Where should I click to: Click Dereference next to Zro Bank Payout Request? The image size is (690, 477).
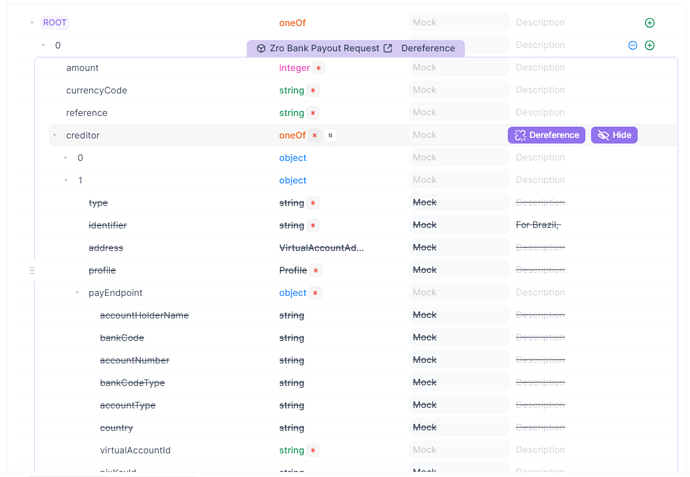tap(428, 48)
